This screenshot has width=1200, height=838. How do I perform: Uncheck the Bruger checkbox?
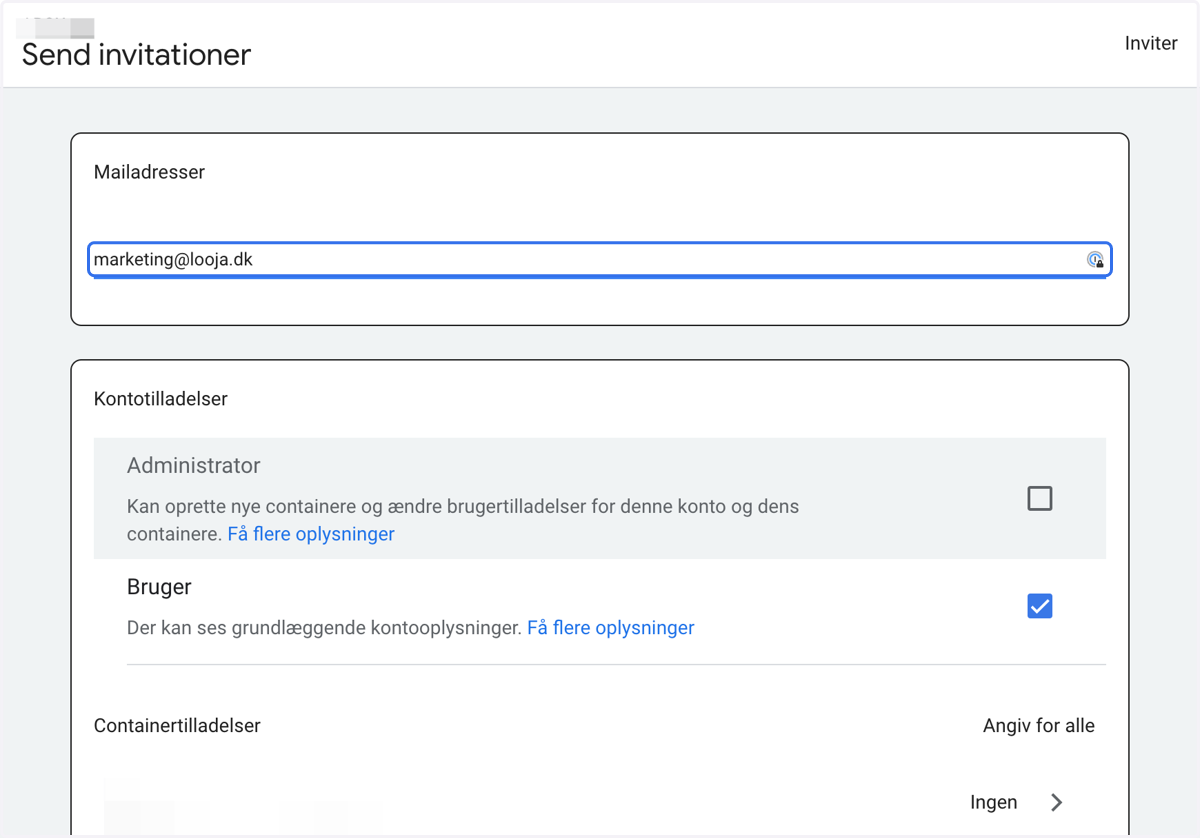(x=1040, y=606)
